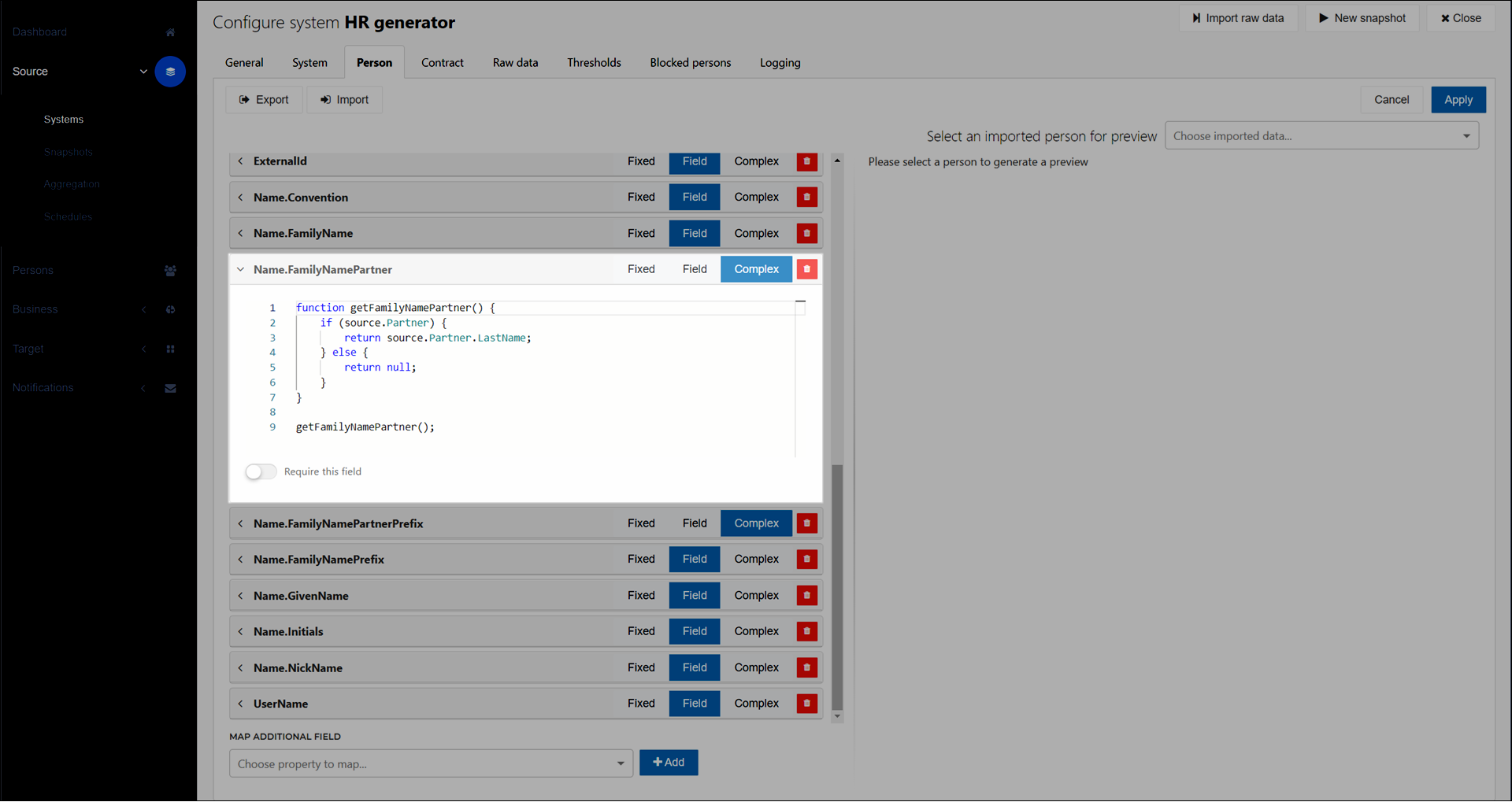The image size is (1512, 802).
Task: Click New snapshot button
Action: pos(1362,18)
